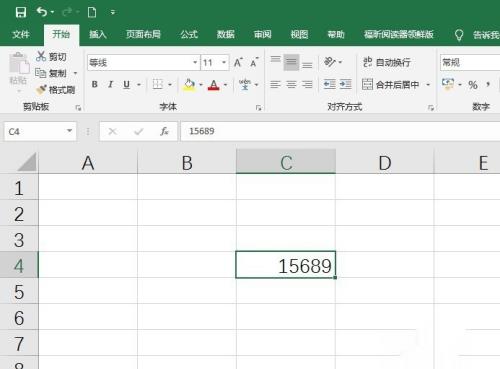This screenshot has width=500, height=369.
Task: Create a new blank document icon
Action: pyautogui.click(x=92, y=13)
